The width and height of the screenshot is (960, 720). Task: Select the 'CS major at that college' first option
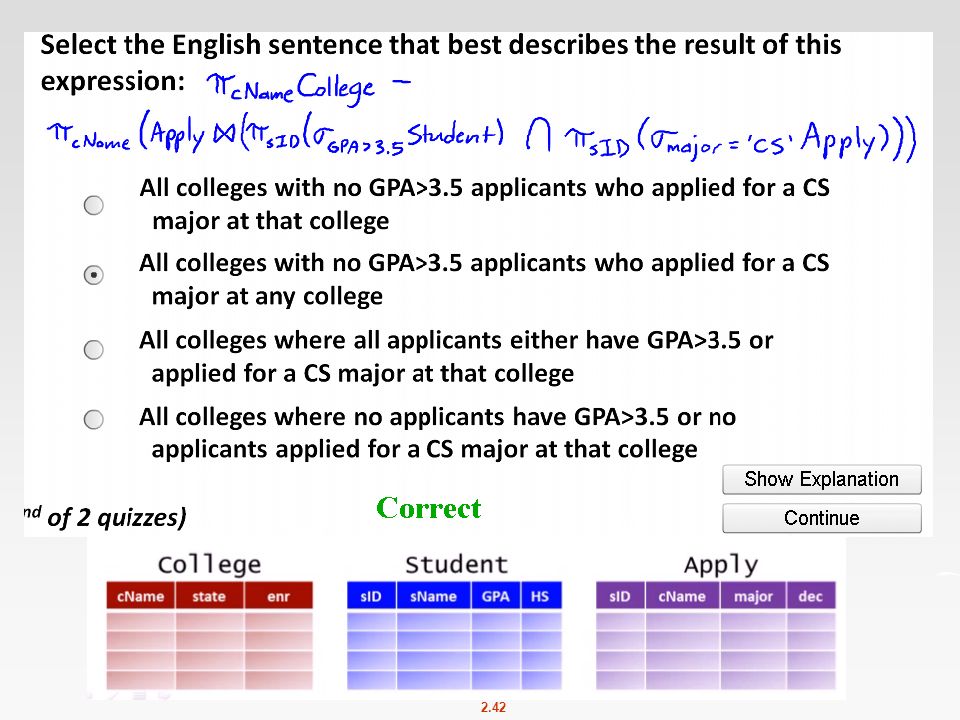click(x=94, y=205)
